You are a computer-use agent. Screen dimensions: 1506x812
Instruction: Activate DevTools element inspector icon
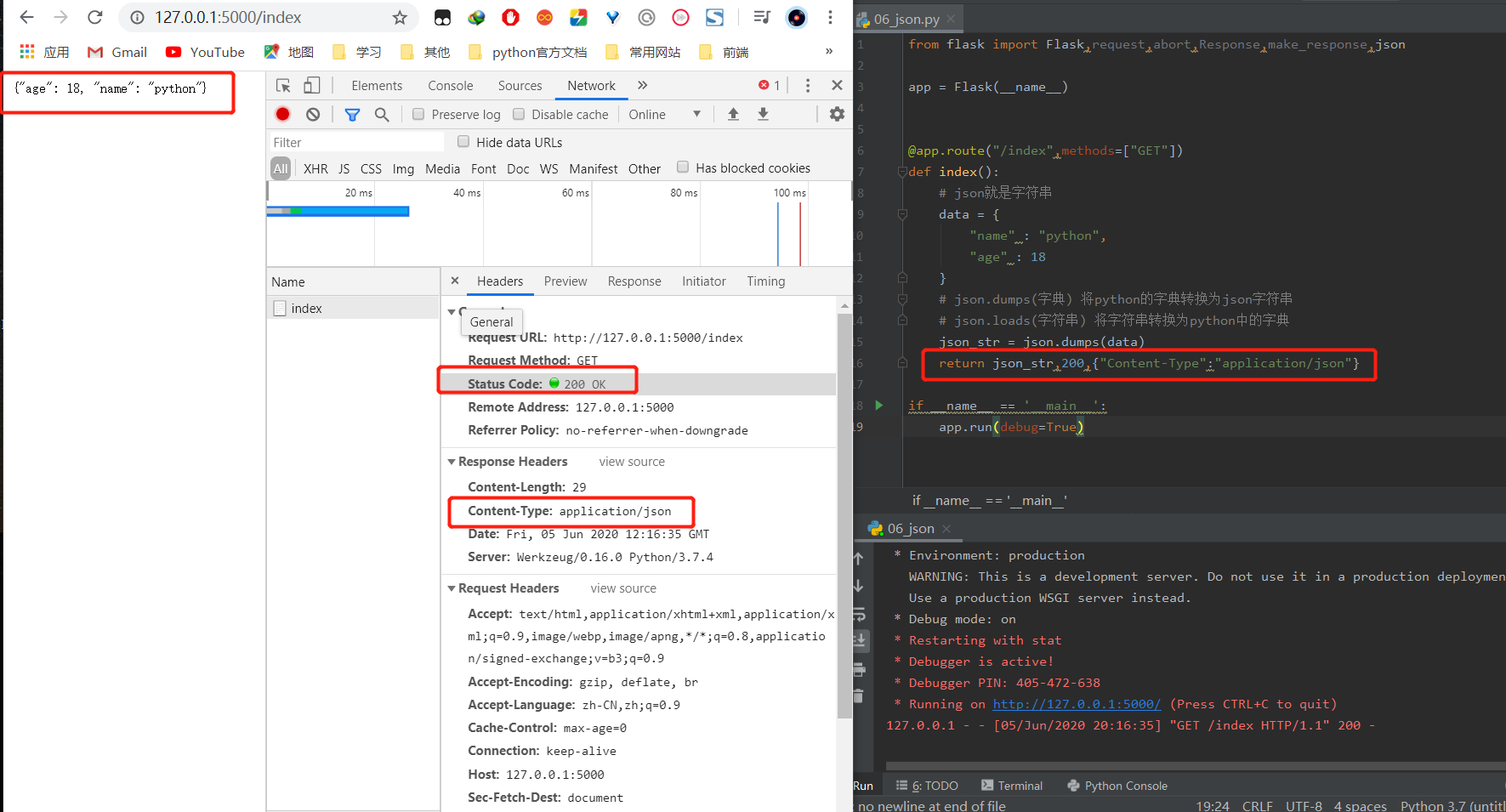pos(283,85)
